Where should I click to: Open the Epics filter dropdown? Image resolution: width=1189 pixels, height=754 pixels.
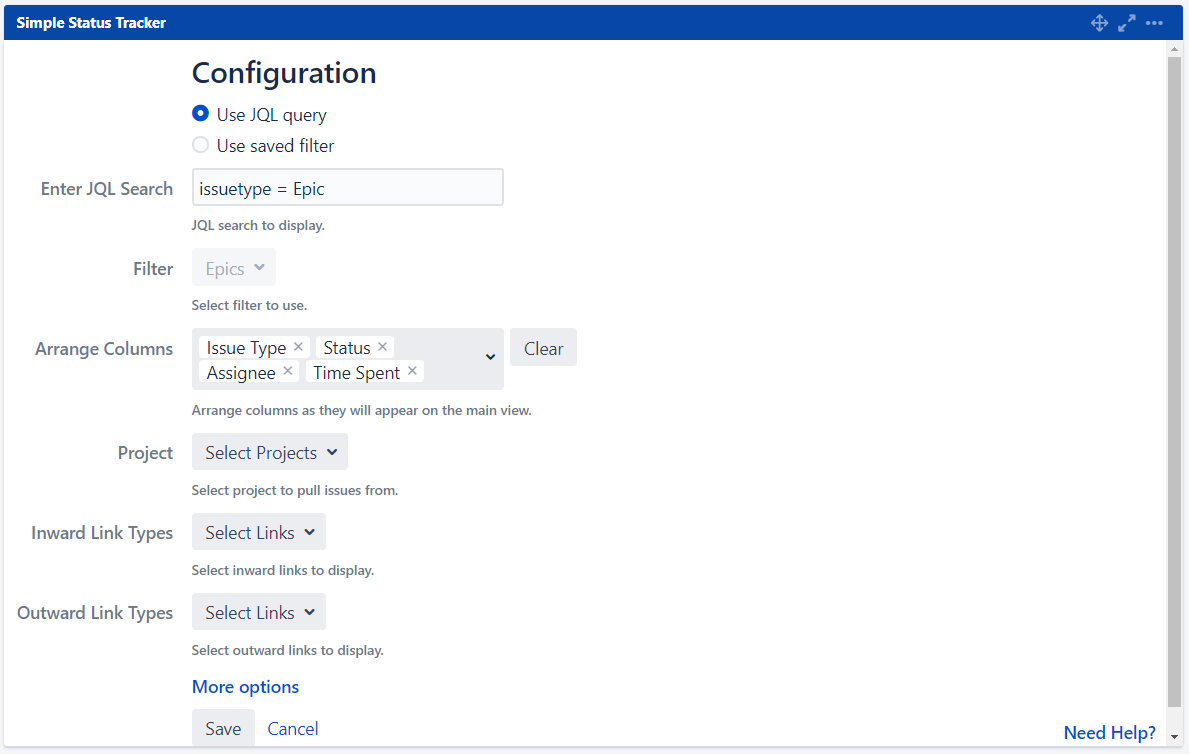pos(234,268)
